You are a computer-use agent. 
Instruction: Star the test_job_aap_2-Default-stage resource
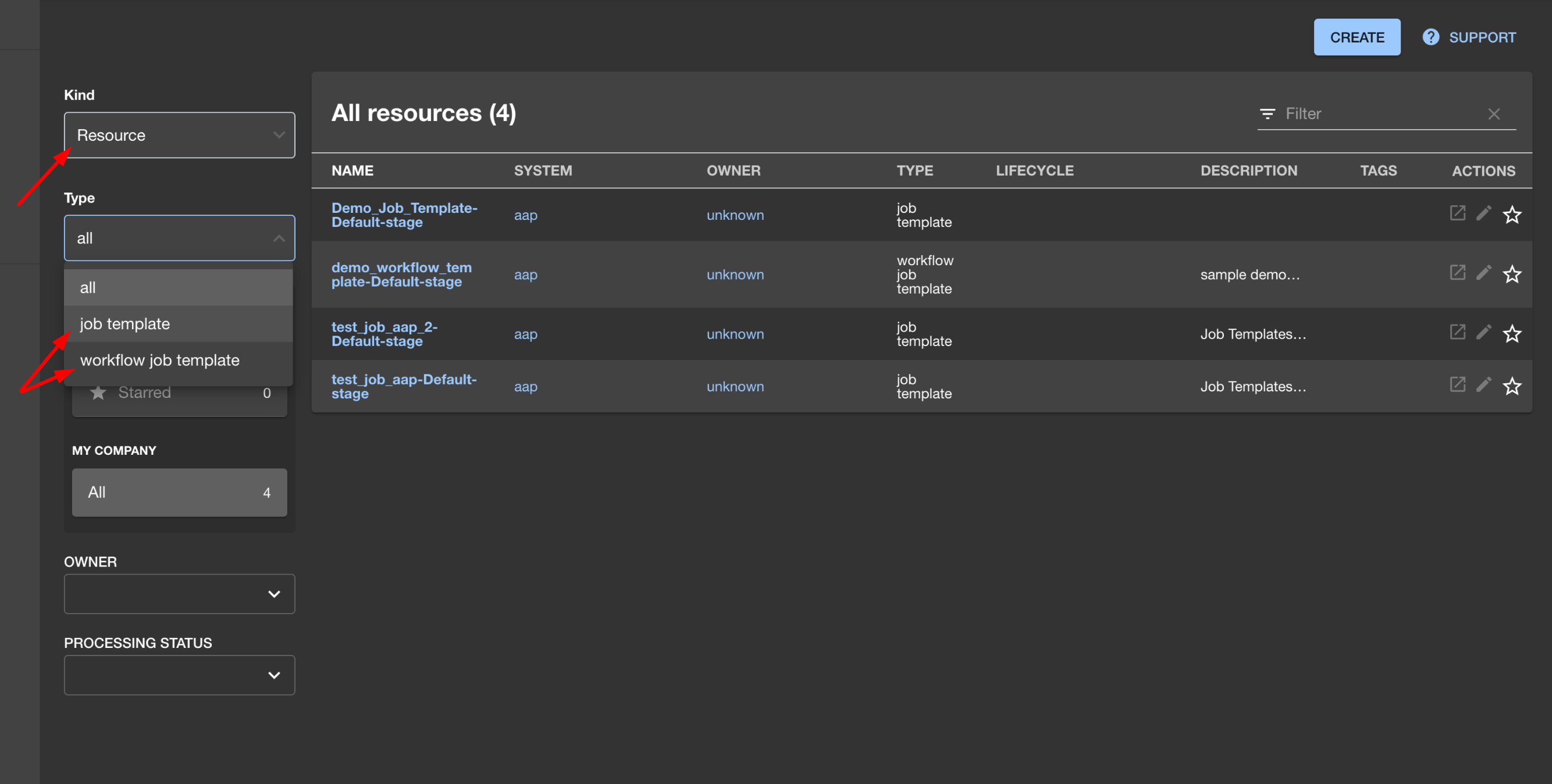(1512, 334)
